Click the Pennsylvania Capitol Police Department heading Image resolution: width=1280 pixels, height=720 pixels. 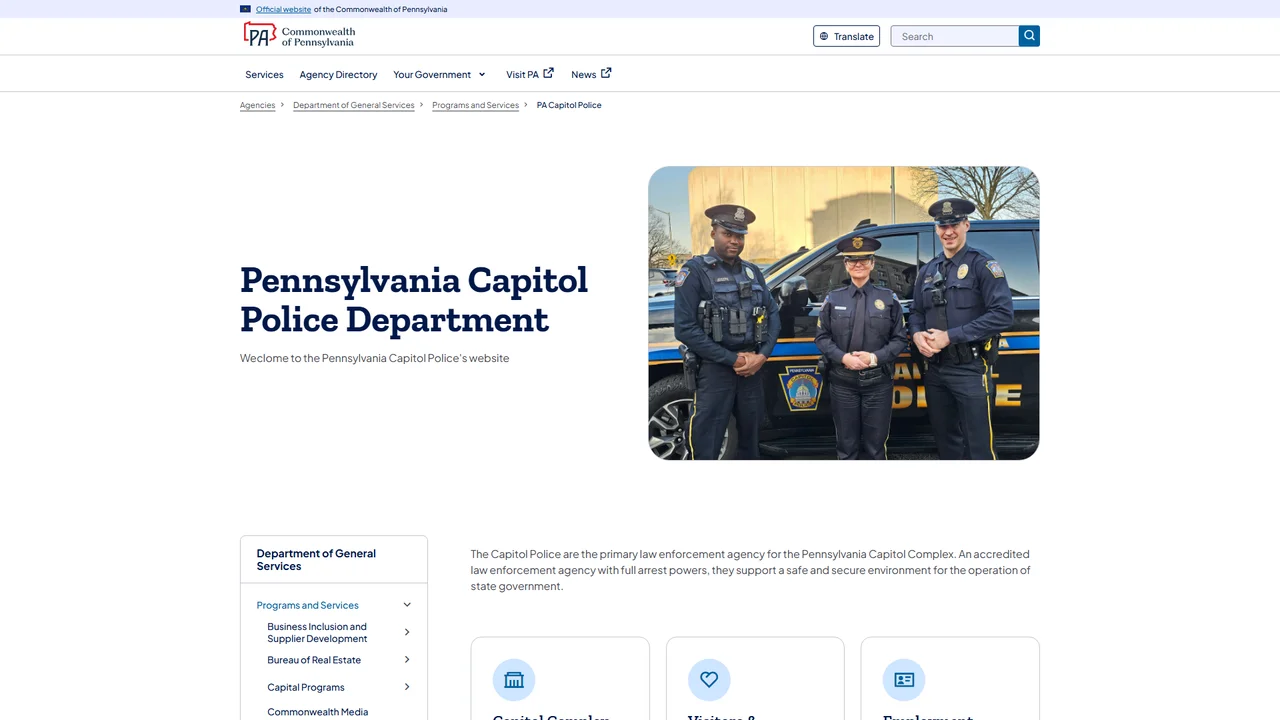click(414, 299)
